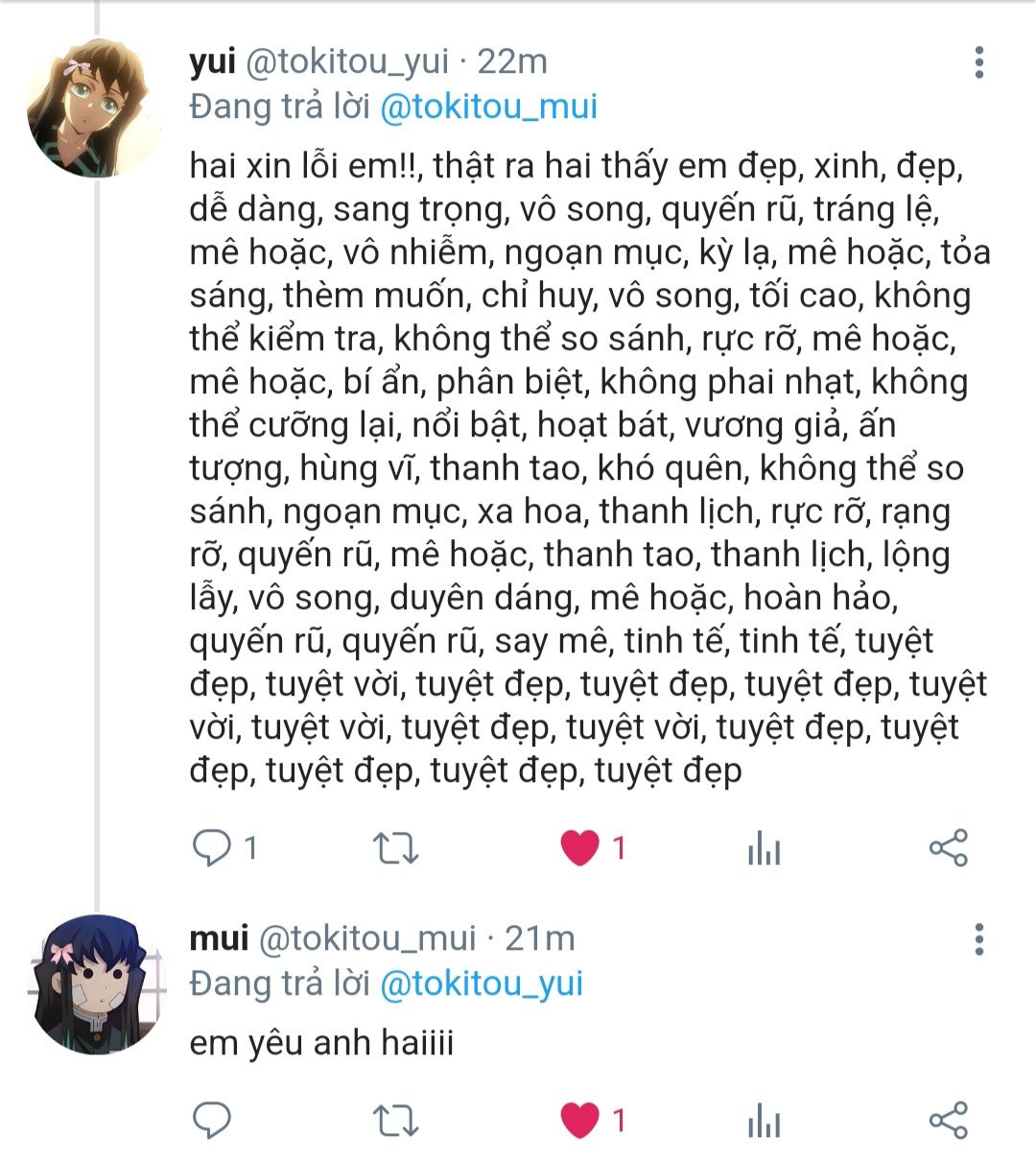Click the @tokitou_mui reply mention link
The height and width of the screenshot is (1161, 1036).
489,106
